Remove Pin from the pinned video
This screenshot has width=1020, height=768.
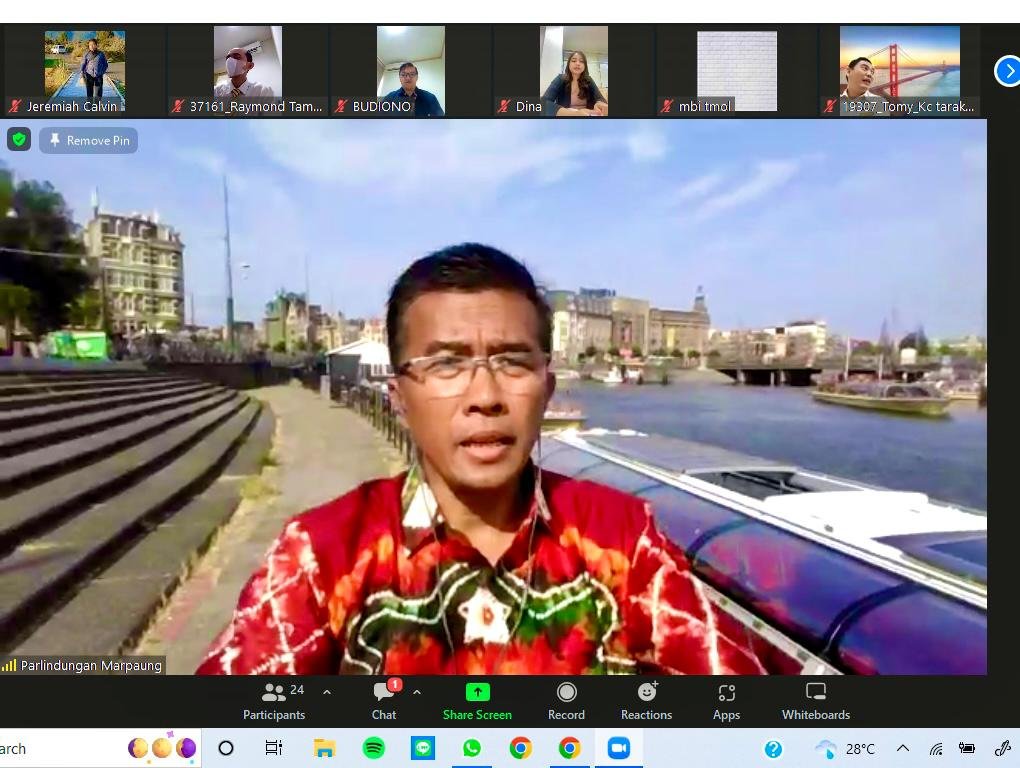pyautogui.click(x=89, y=140)
